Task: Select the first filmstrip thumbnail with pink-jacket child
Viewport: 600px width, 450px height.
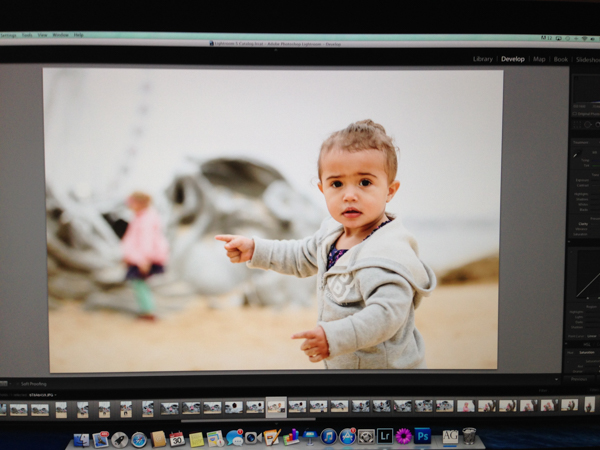Action: click(465, 406)
